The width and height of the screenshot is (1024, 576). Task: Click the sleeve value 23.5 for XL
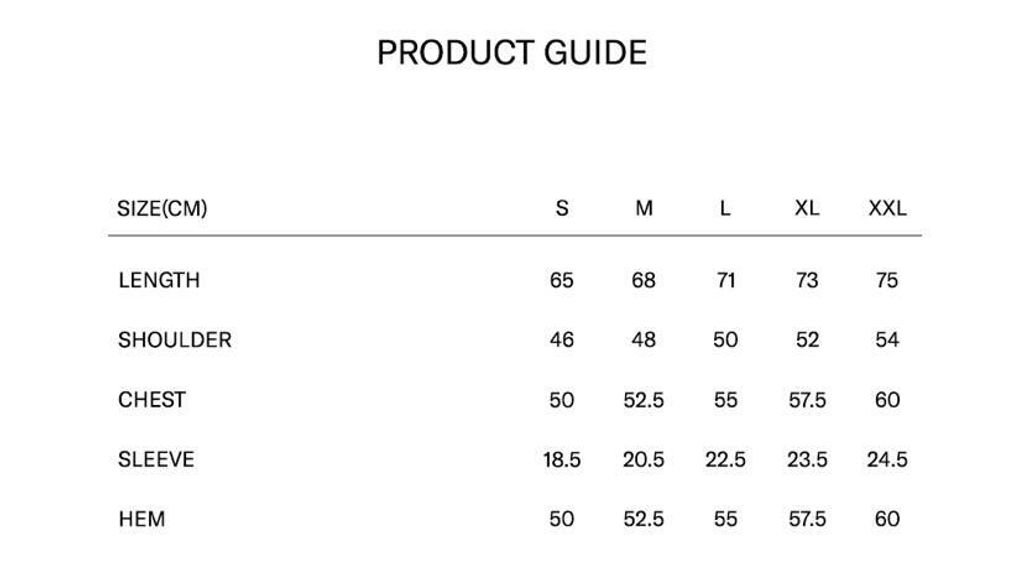pos(807,460)
